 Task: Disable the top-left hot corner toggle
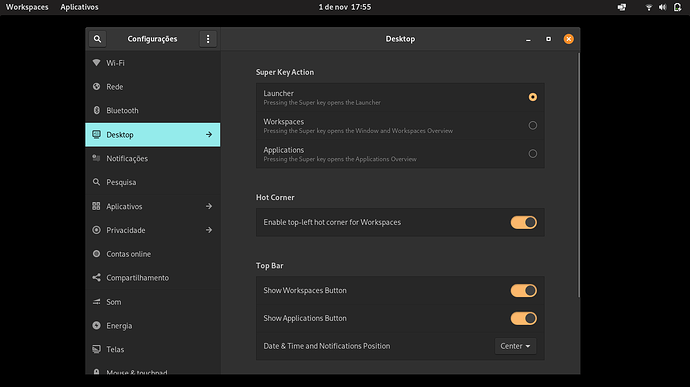(x=524, y=222)
